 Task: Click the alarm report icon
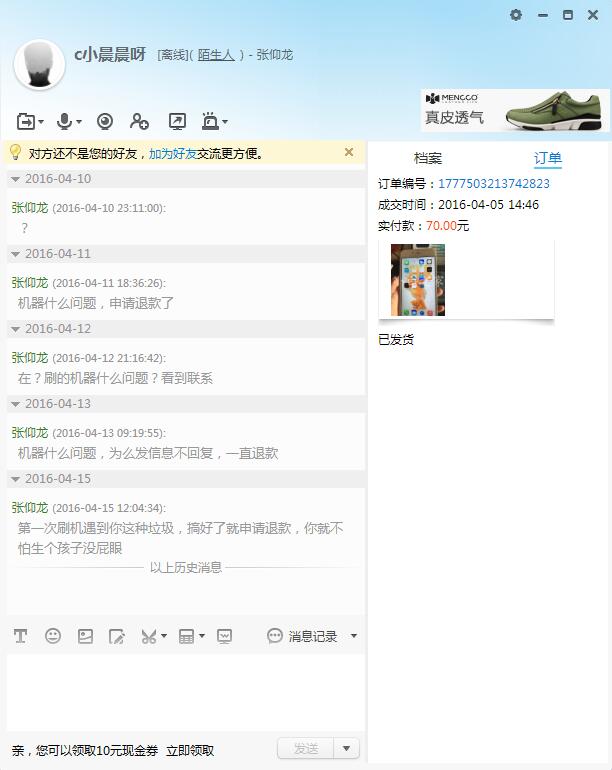pos(210,121)
